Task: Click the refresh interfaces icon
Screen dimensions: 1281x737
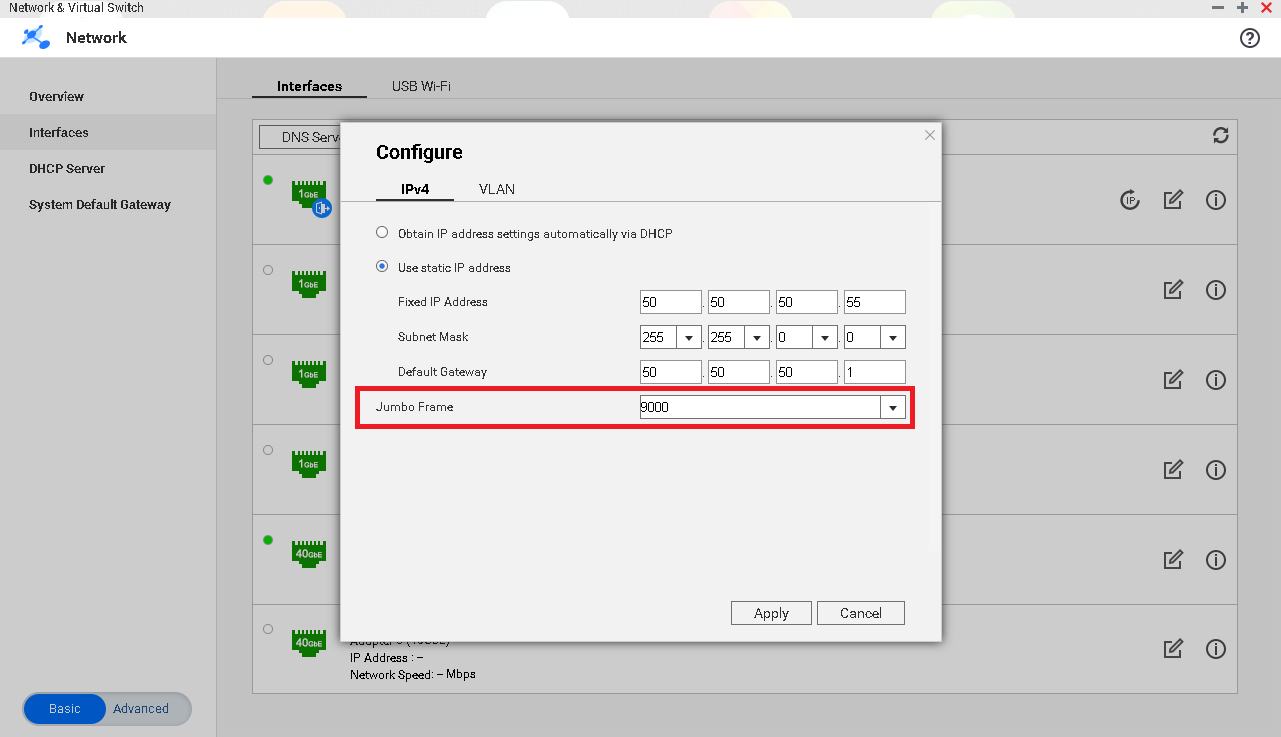Action: [1220, 136]
